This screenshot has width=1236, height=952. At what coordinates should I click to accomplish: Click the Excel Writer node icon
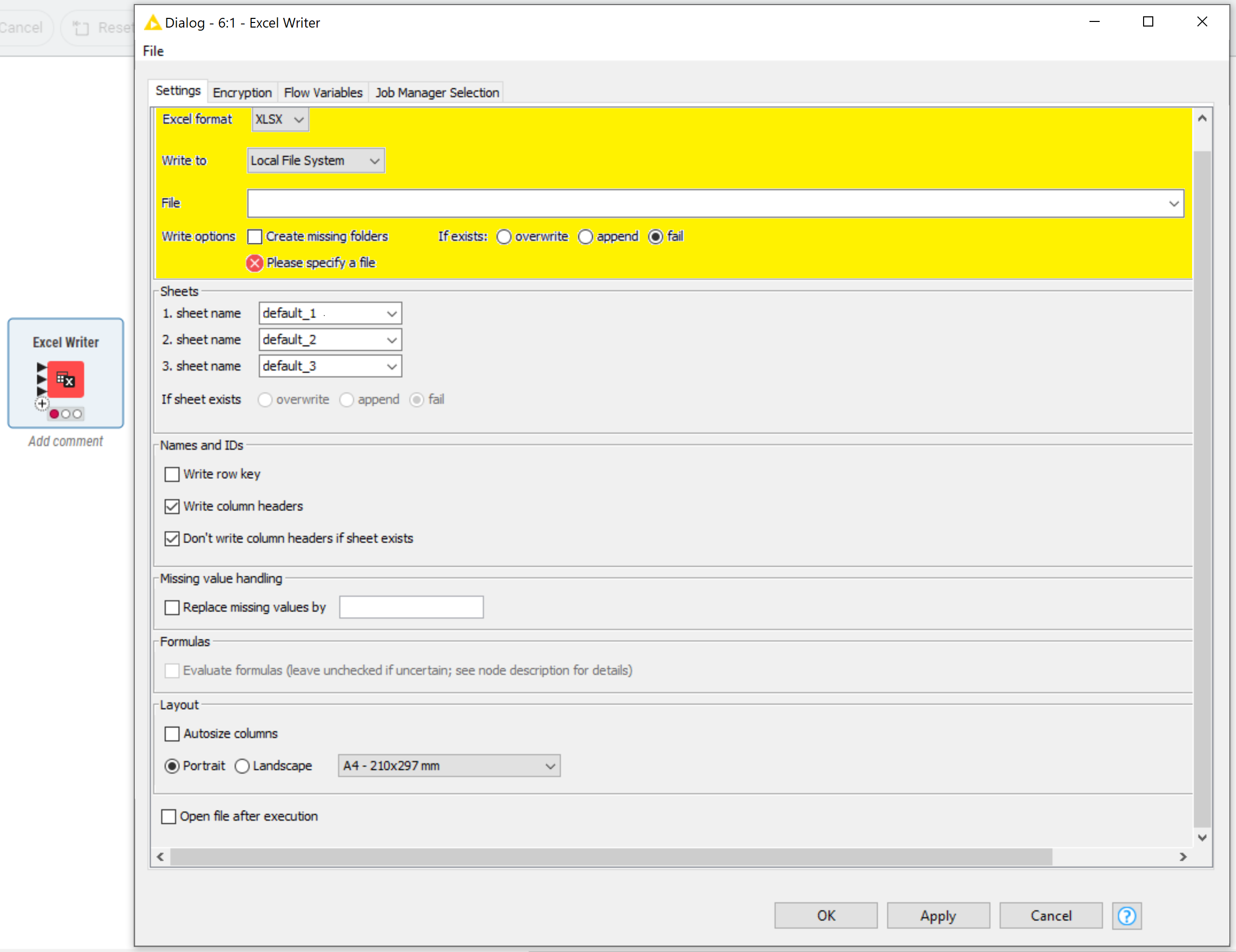66,379
